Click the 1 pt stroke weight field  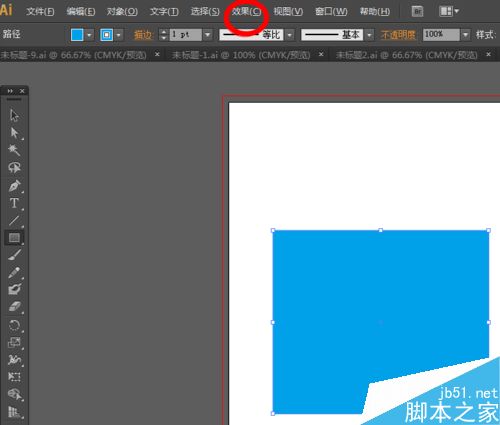186,35
